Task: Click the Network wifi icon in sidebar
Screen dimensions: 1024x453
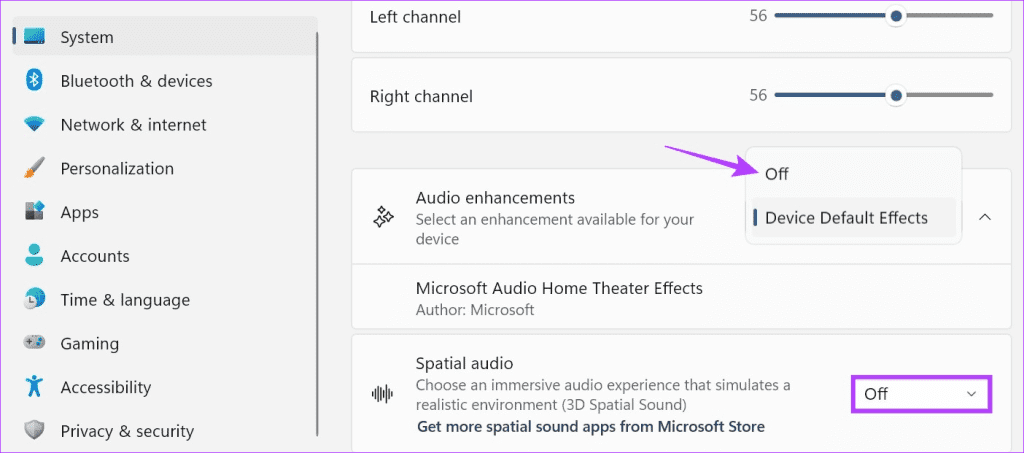Action: tap(34, 125)
